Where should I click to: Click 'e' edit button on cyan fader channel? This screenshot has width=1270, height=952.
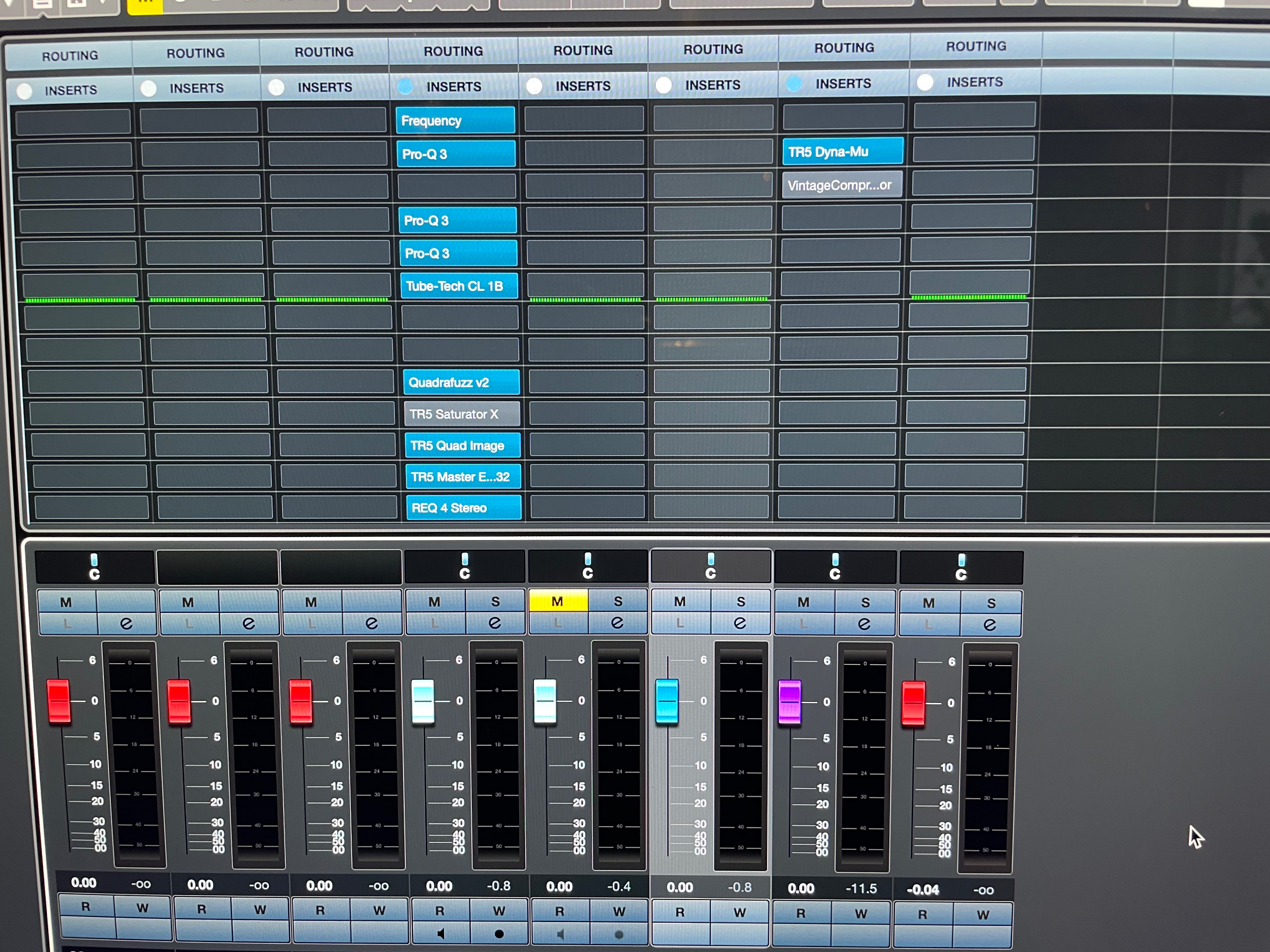(740, 623)
